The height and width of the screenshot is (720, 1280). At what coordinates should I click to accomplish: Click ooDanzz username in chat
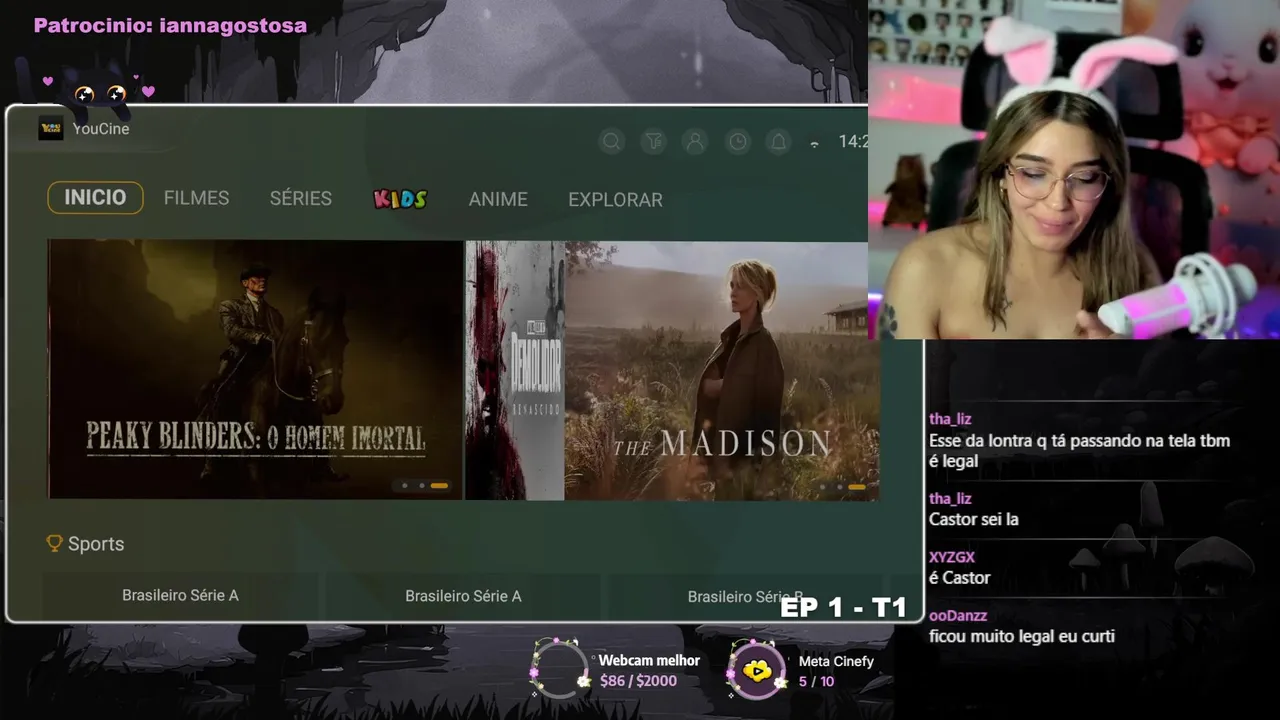pyautogui.click(x=958, y=615)
